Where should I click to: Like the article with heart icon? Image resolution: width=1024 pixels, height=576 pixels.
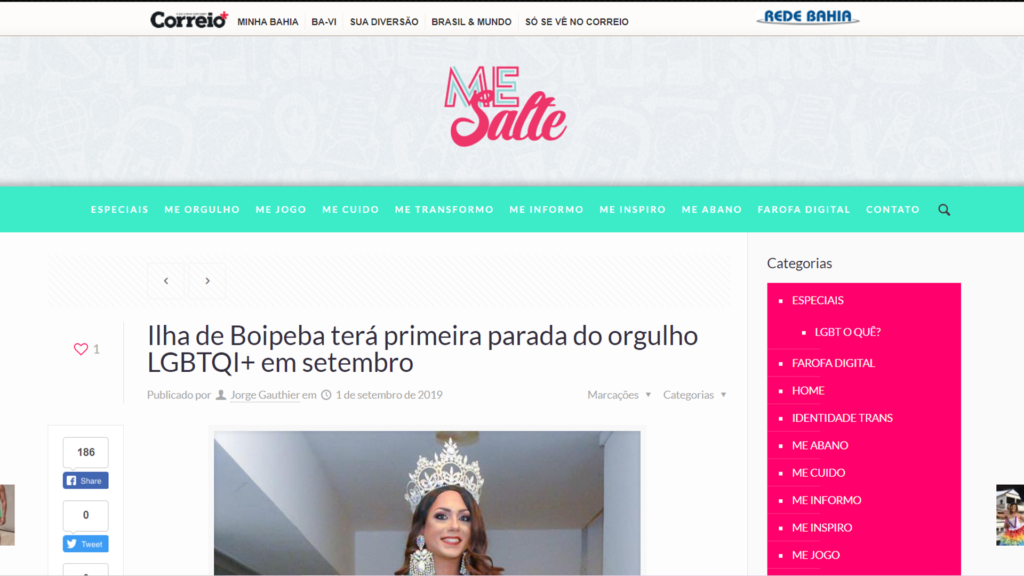click(x=80, y=349)
